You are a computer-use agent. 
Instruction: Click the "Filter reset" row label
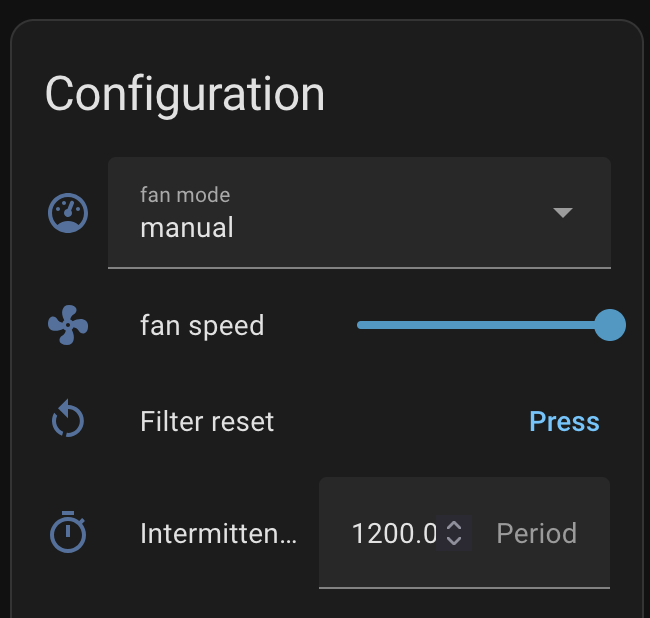pos(207,421)
